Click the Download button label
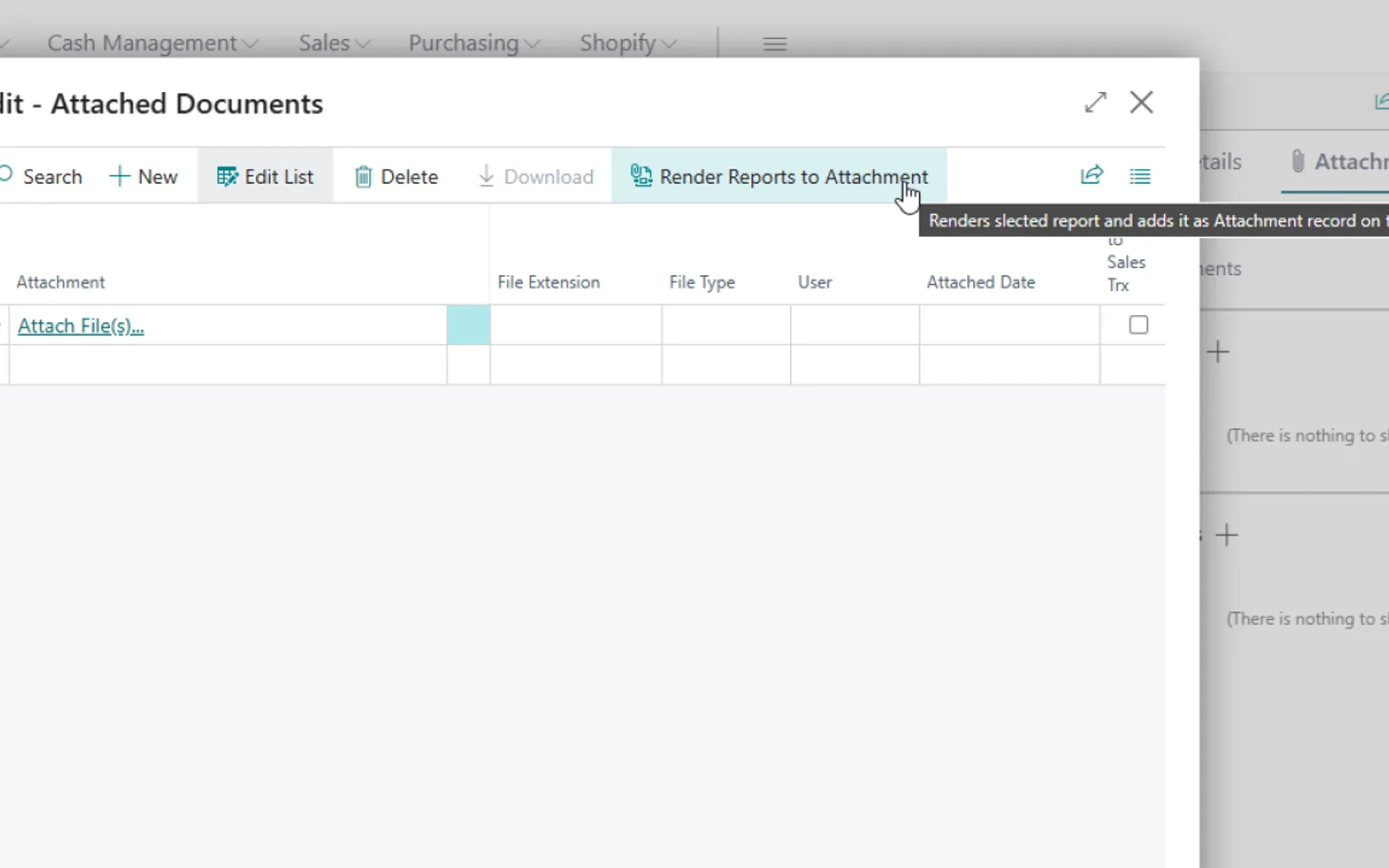 (x=549, y=176)
